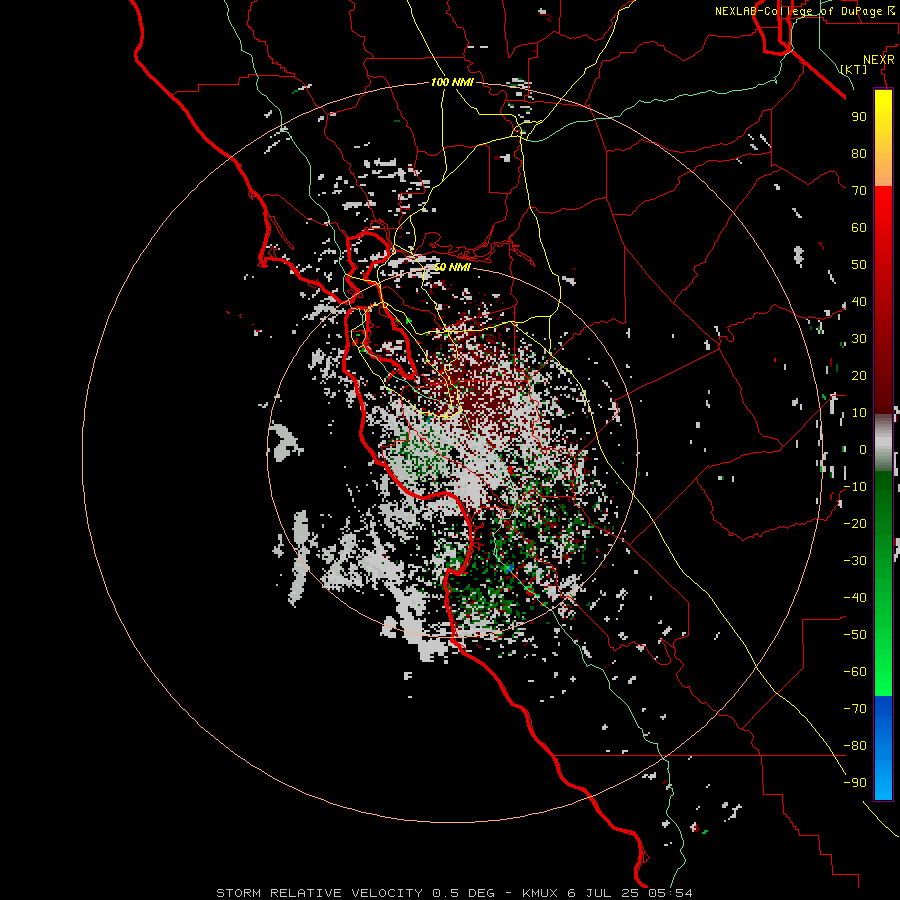Select the -60 value on velocity scale
Screen dimensions: 900x900
tap(855, 672)
